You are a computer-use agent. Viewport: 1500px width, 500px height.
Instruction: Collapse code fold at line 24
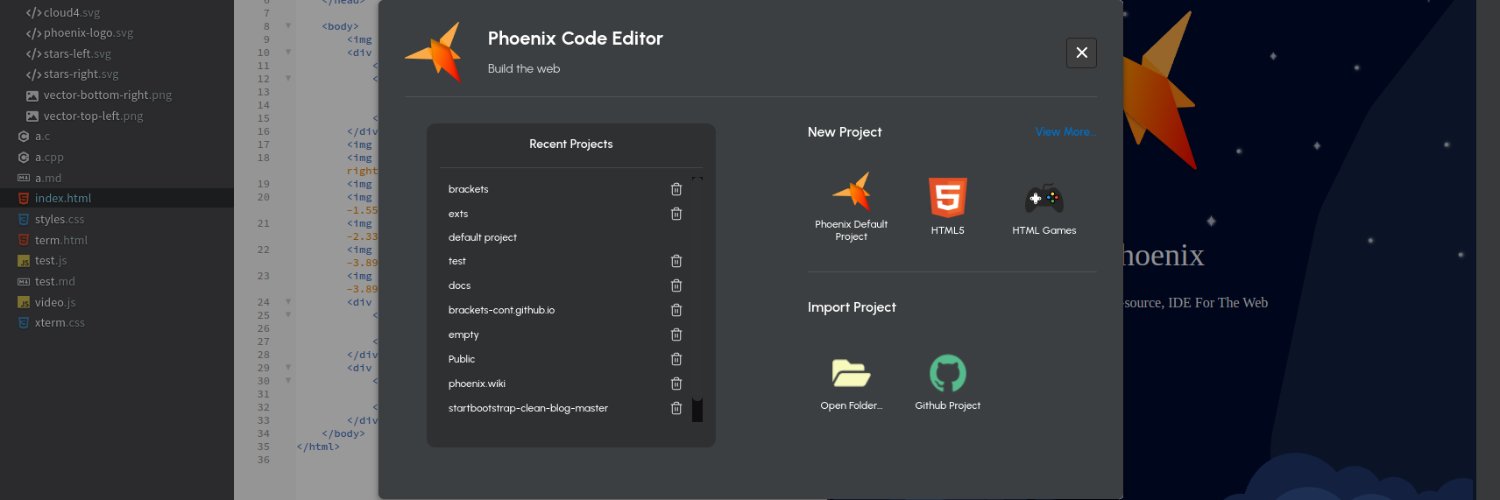point(288,301)
